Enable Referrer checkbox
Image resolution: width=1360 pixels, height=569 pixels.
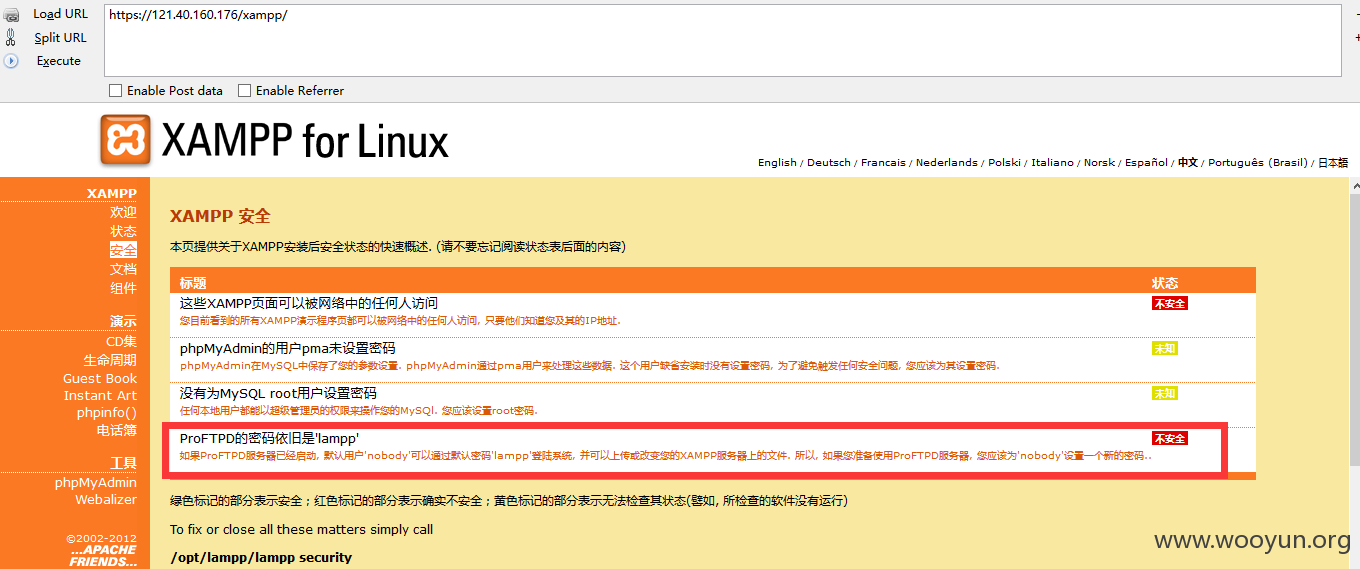(x=244, y=91)
